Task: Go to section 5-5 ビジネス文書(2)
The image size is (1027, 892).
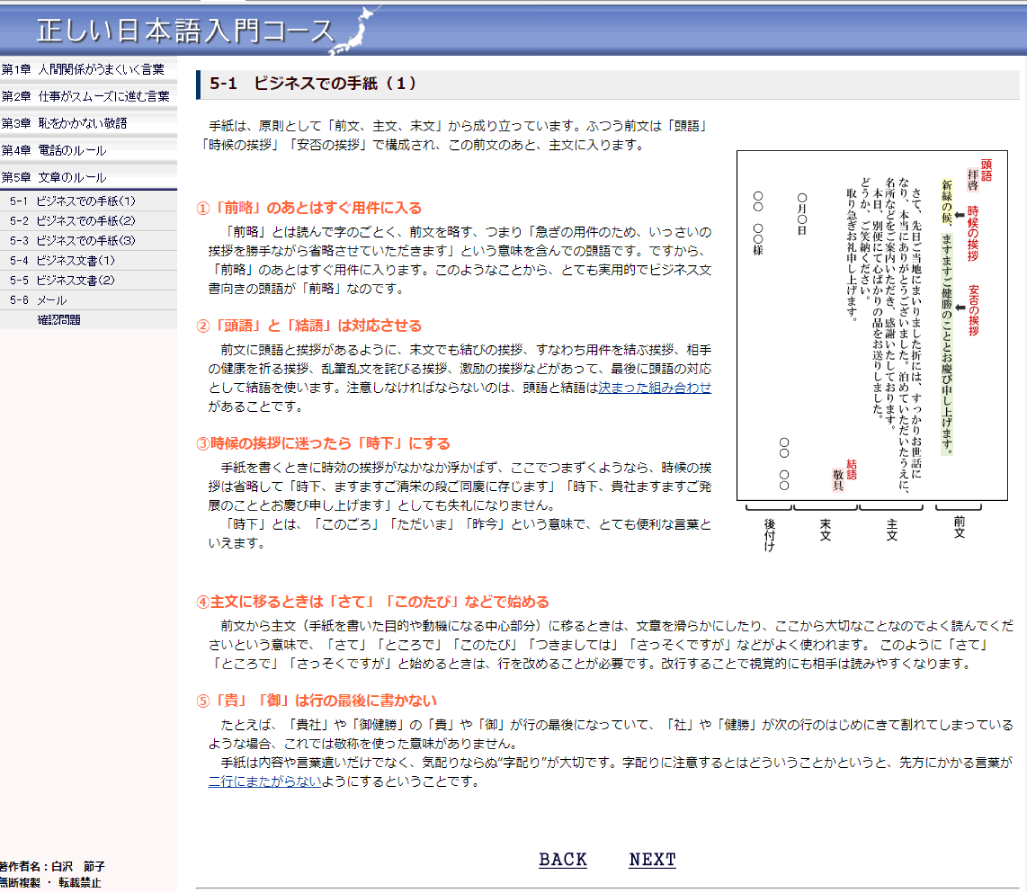Action: point(62,280)
